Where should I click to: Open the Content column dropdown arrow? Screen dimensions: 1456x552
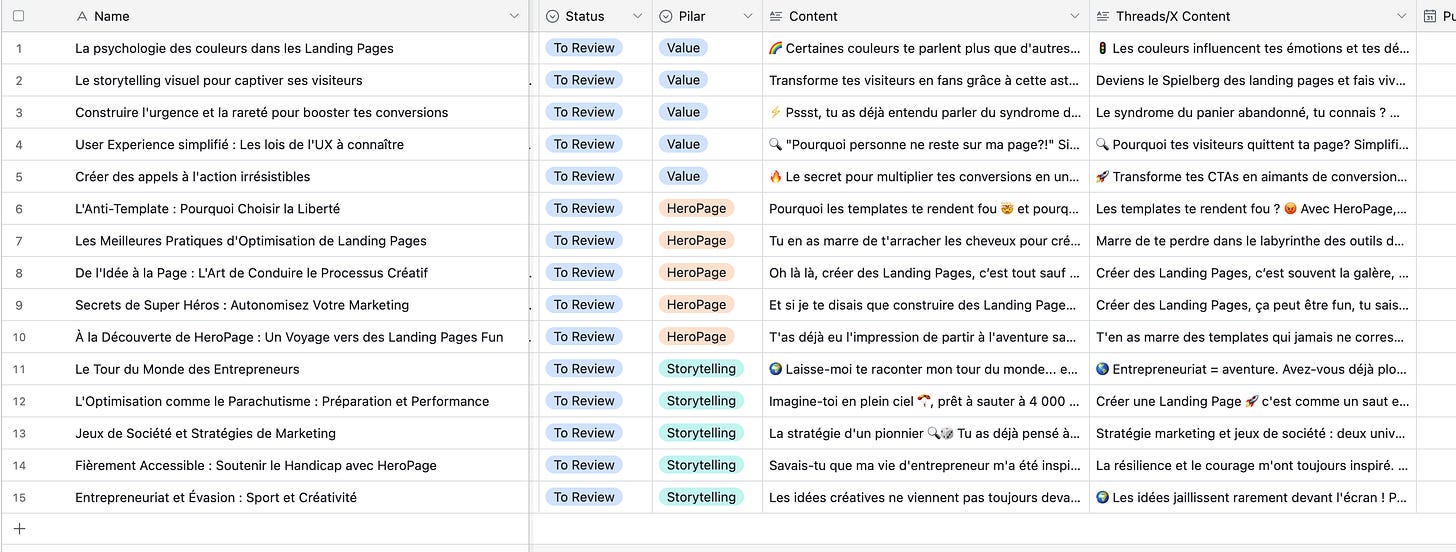1074,16
